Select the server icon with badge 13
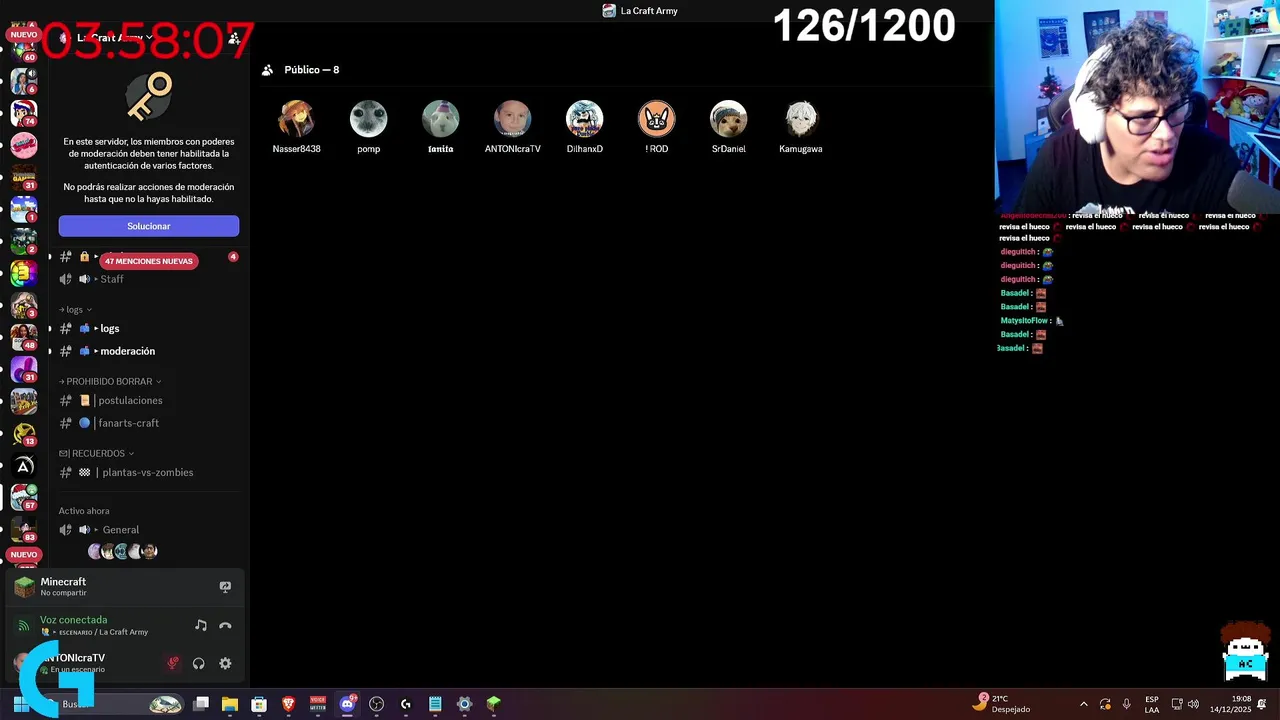This screenshot has height=720, width=1280. (24, 433)
